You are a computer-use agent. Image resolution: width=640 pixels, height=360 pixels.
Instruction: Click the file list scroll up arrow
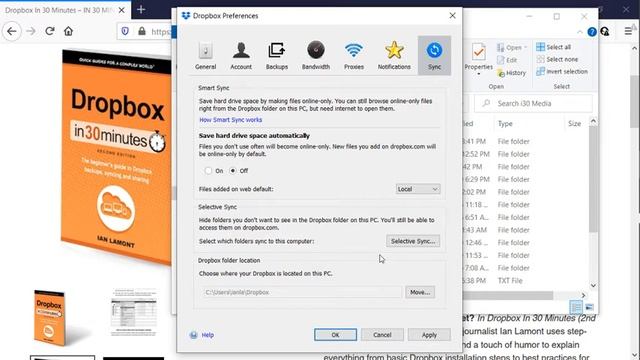click(593, 121)
